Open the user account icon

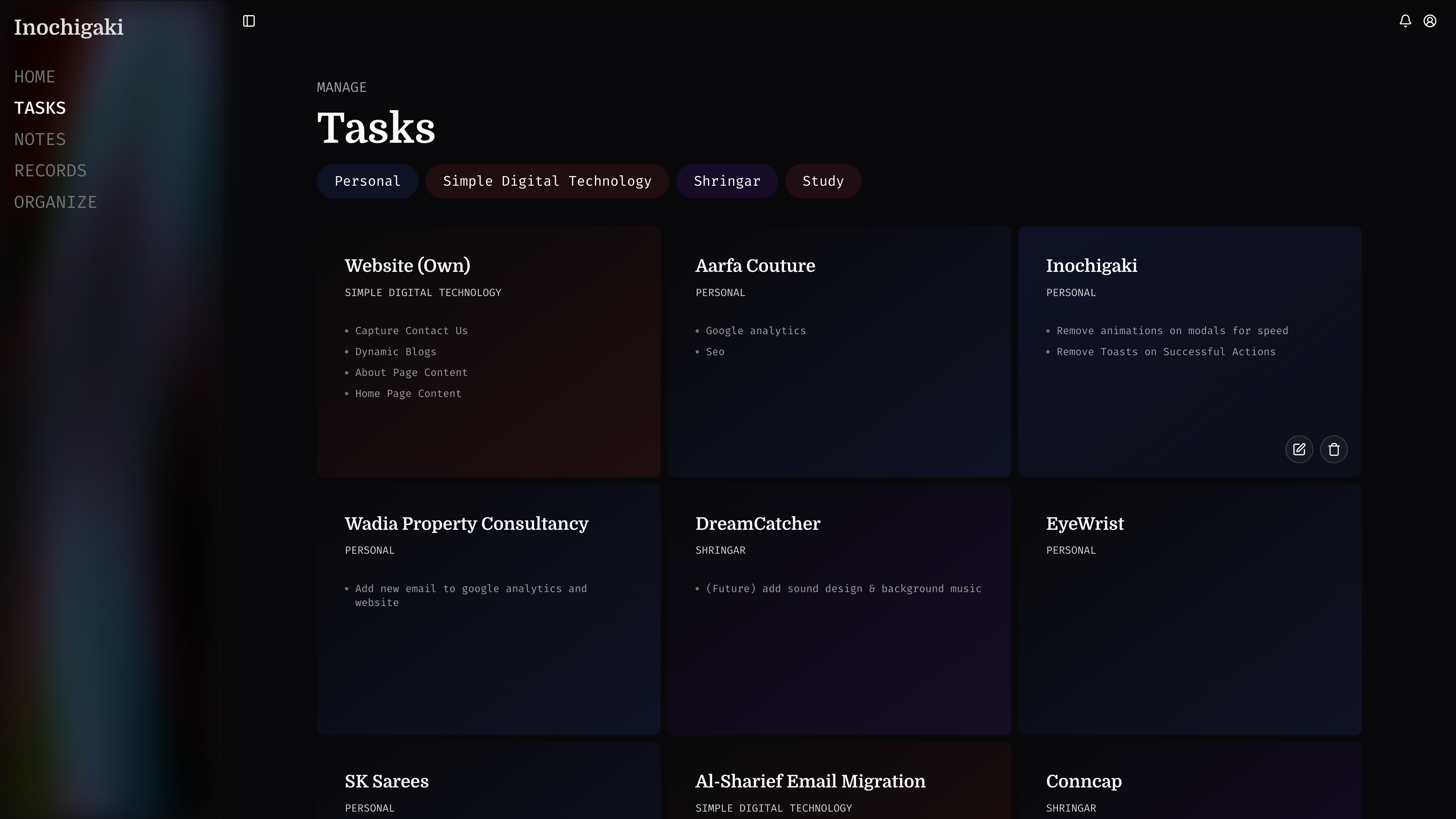pos(1430,21)
